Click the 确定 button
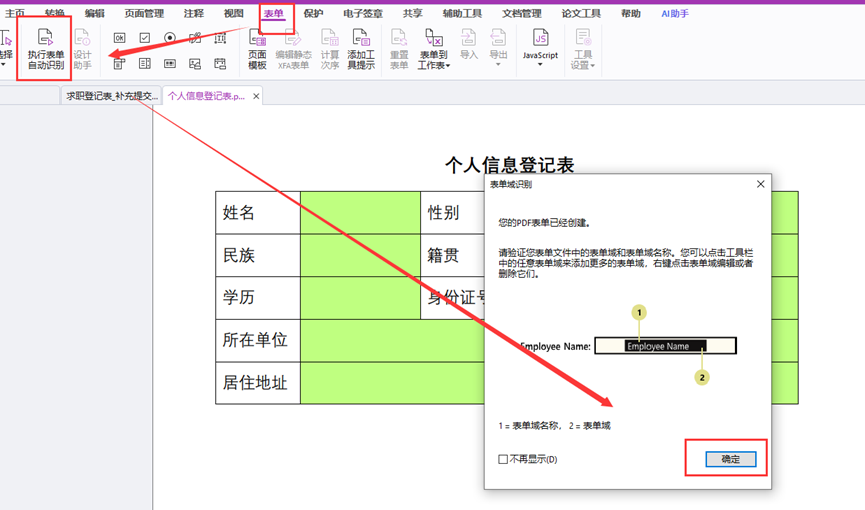 (x=730, y=459)
